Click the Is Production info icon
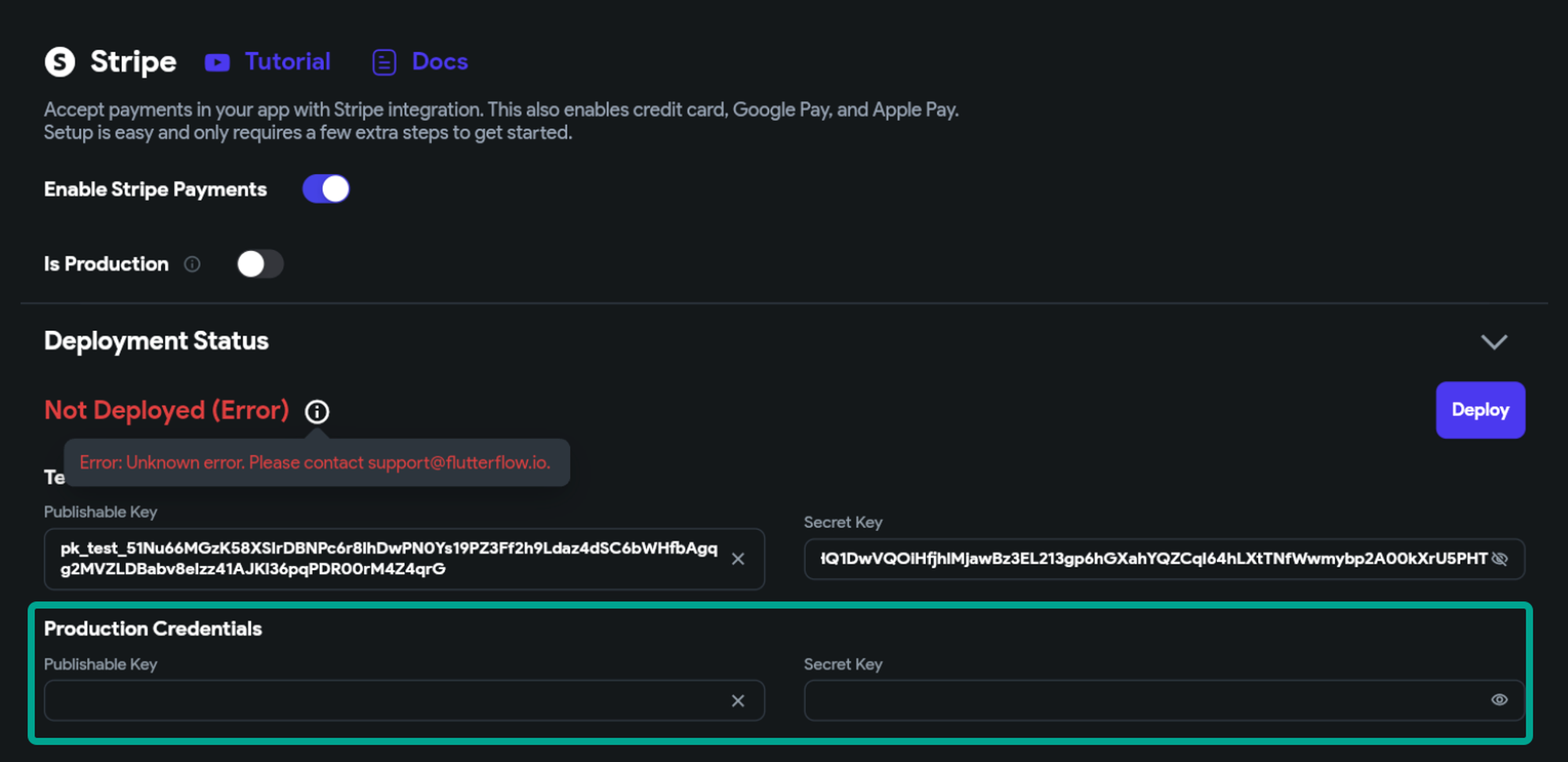Screen dimensions: 1568x762 pyautogui.click(x=192, y=264)
